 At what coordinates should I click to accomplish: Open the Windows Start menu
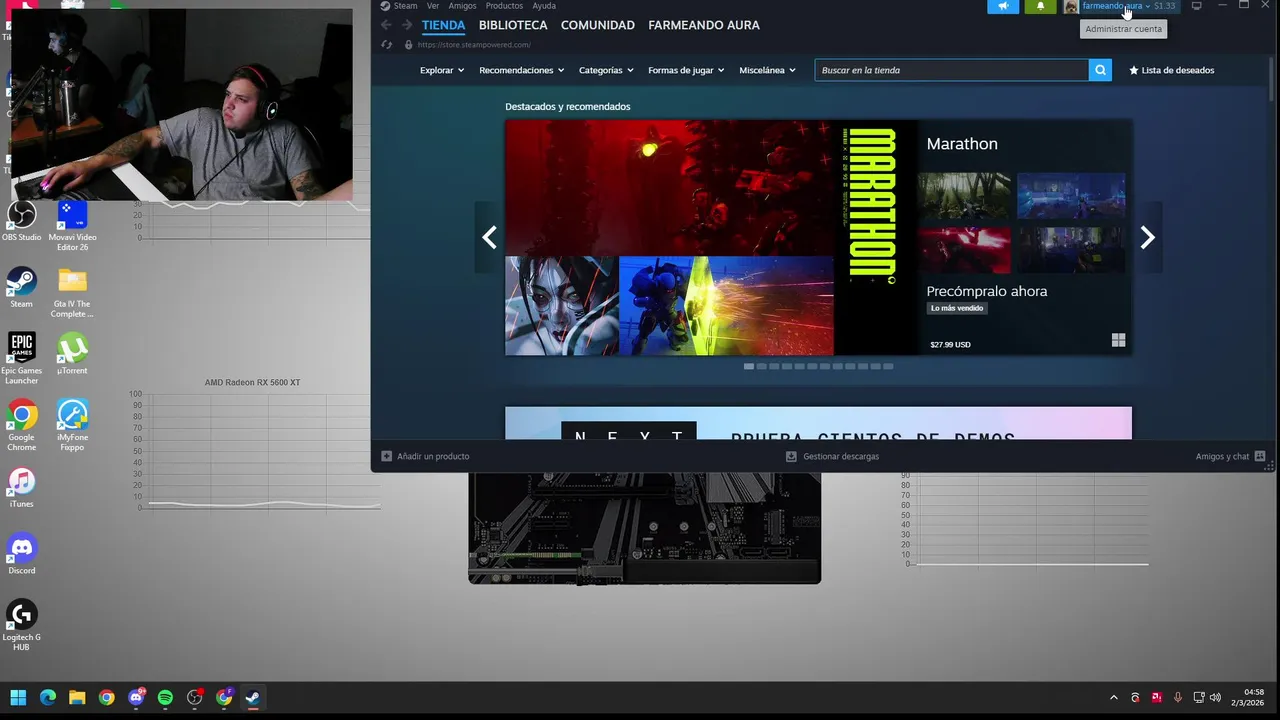(x=18, y=698)
